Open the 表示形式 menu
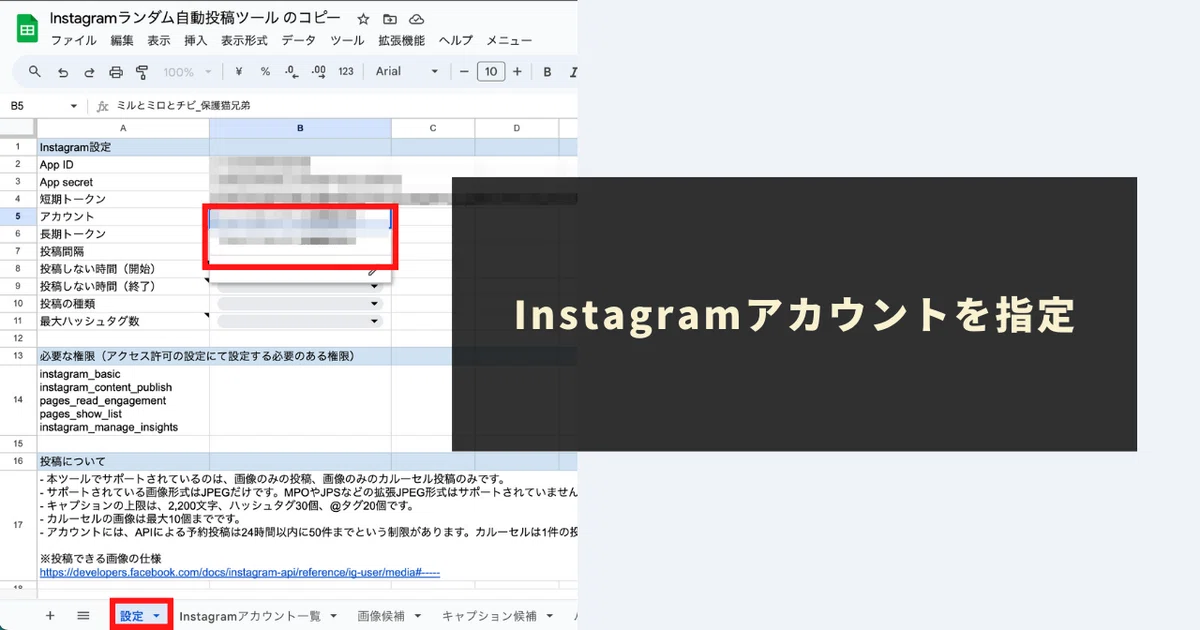1200x630 pixels. click(244, 41)
